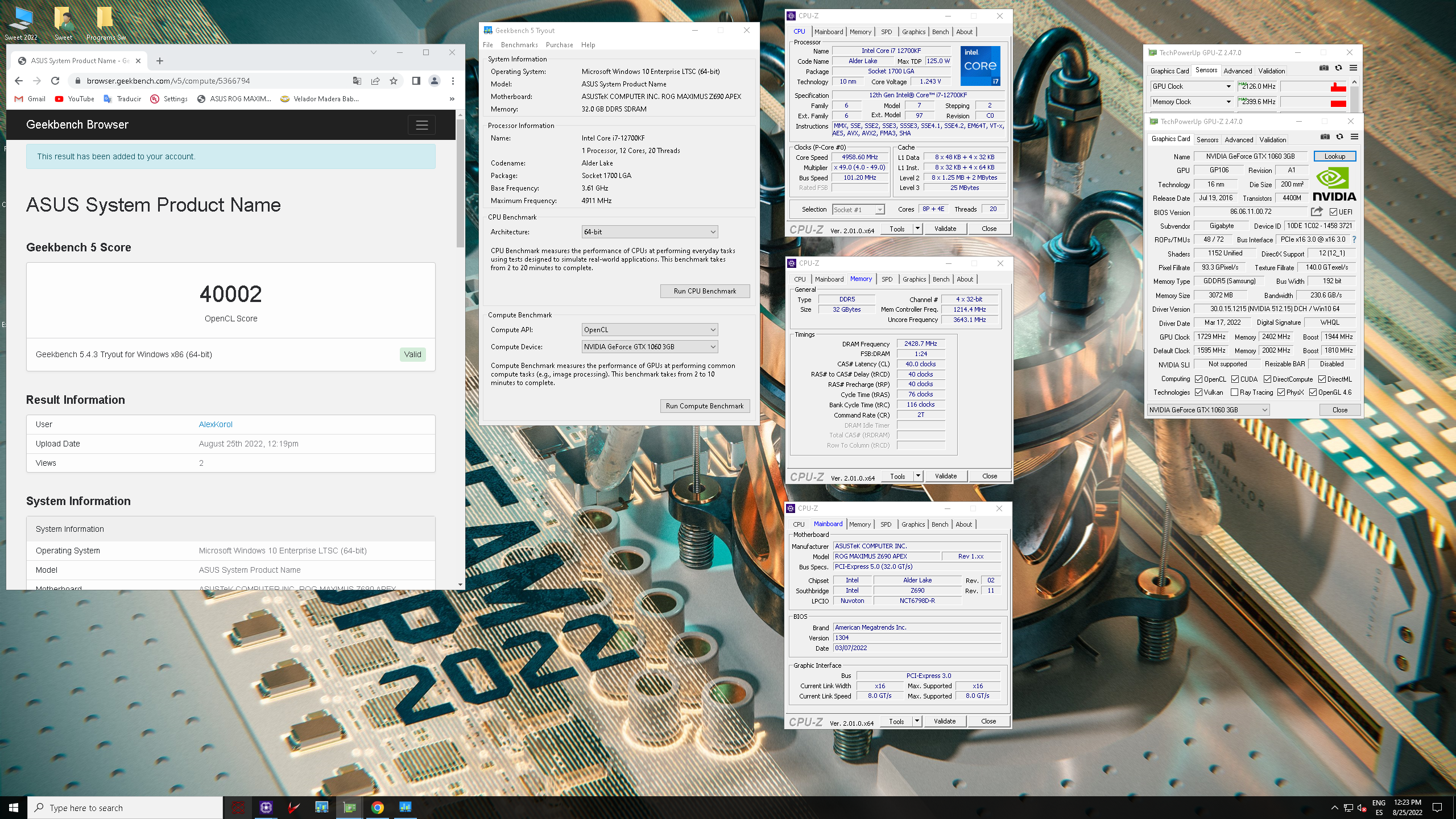The width and height of the screenshot is (1456, 819).
Task: Switch to the Bench tab in the CPU-Z Memory window
Action: click(x=941, y=279)
